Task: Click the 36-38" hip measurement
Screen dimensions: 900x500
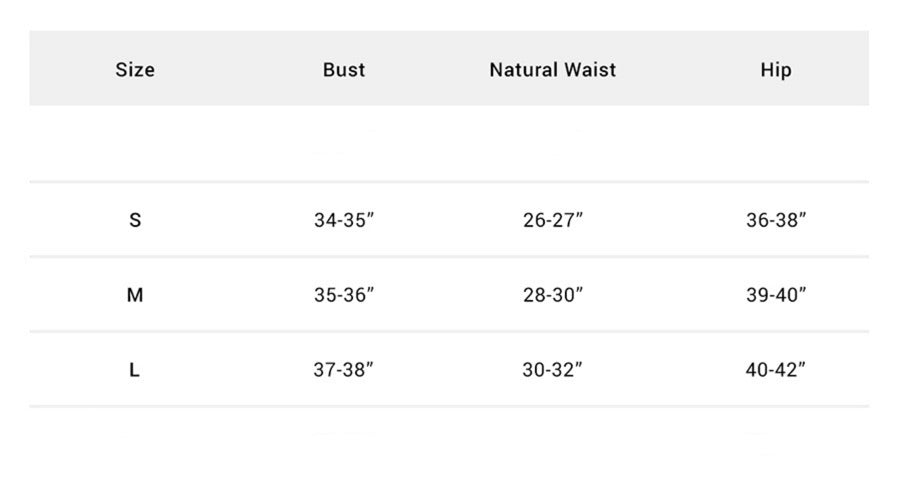Action: tap(776, 220)
